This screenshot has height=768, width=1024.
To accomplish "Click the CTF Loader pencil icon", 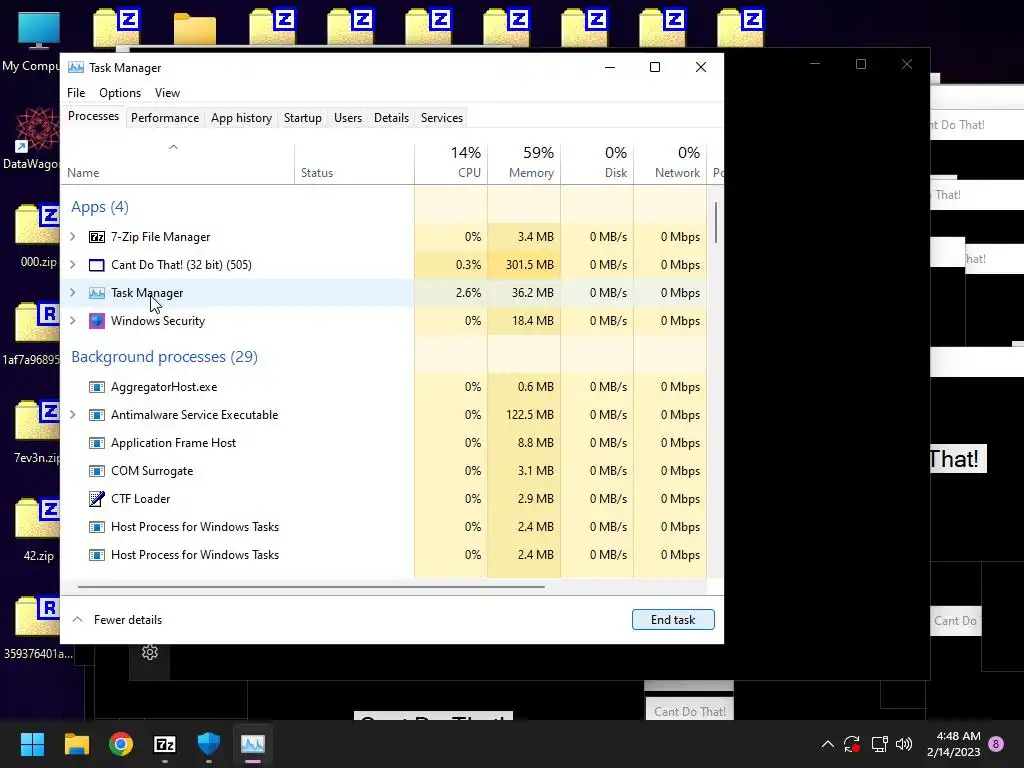I will click(x=97, y=499).
